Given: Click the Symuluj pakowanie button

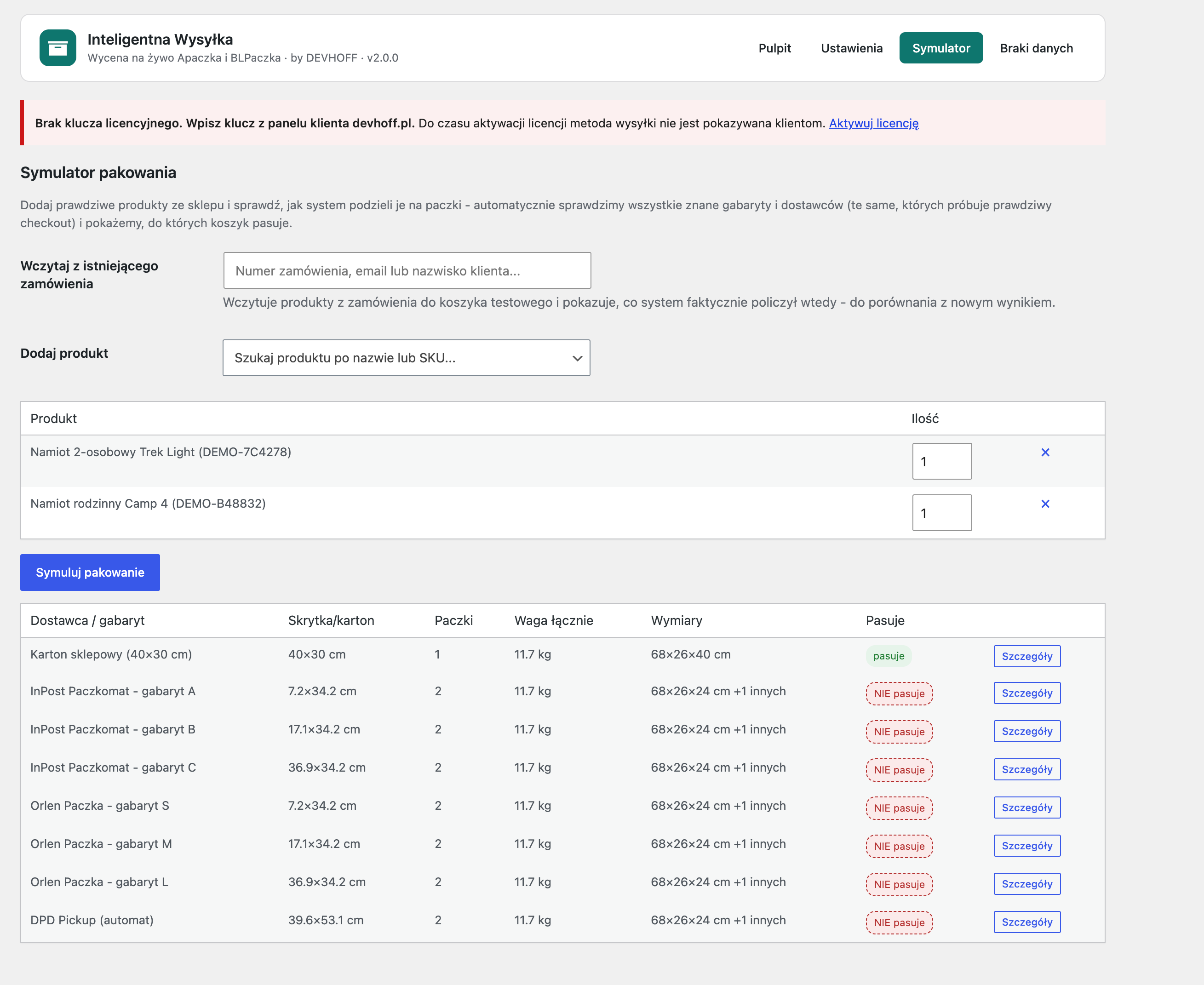Looking at the screenshot, I should pos(90,573).
